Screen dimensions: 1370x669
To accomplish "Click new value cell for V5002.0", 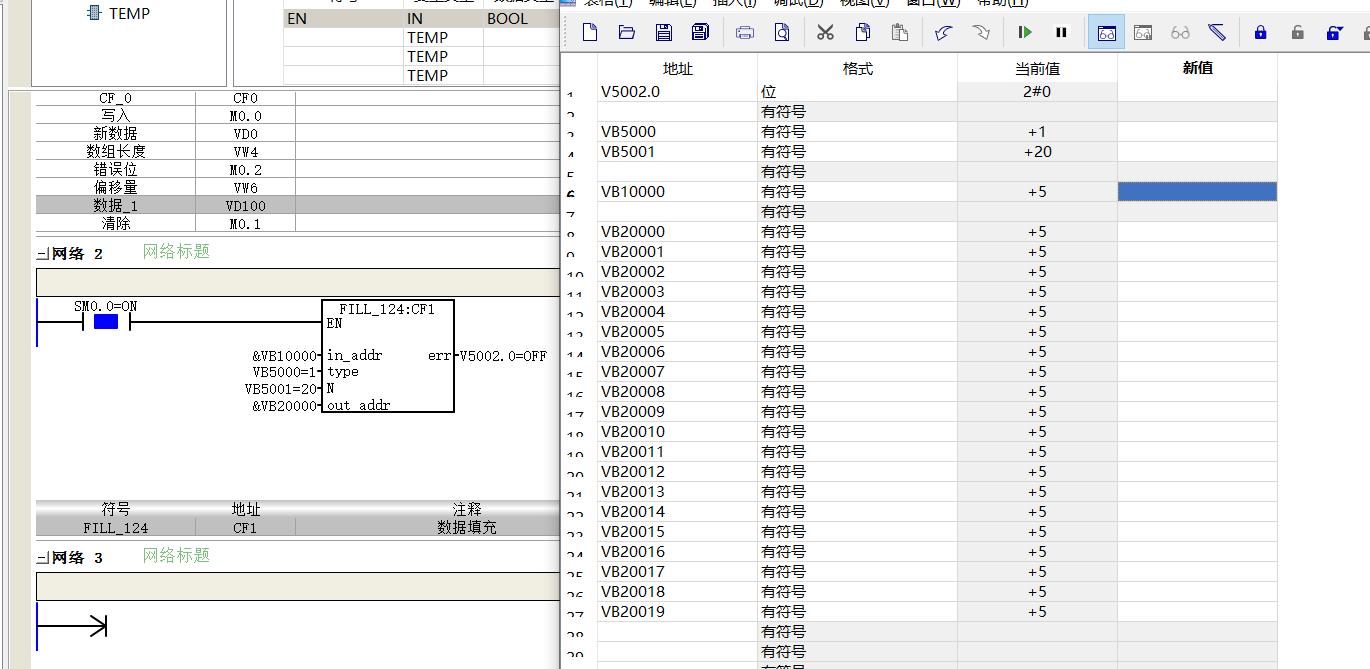I will click(1197, 91).
